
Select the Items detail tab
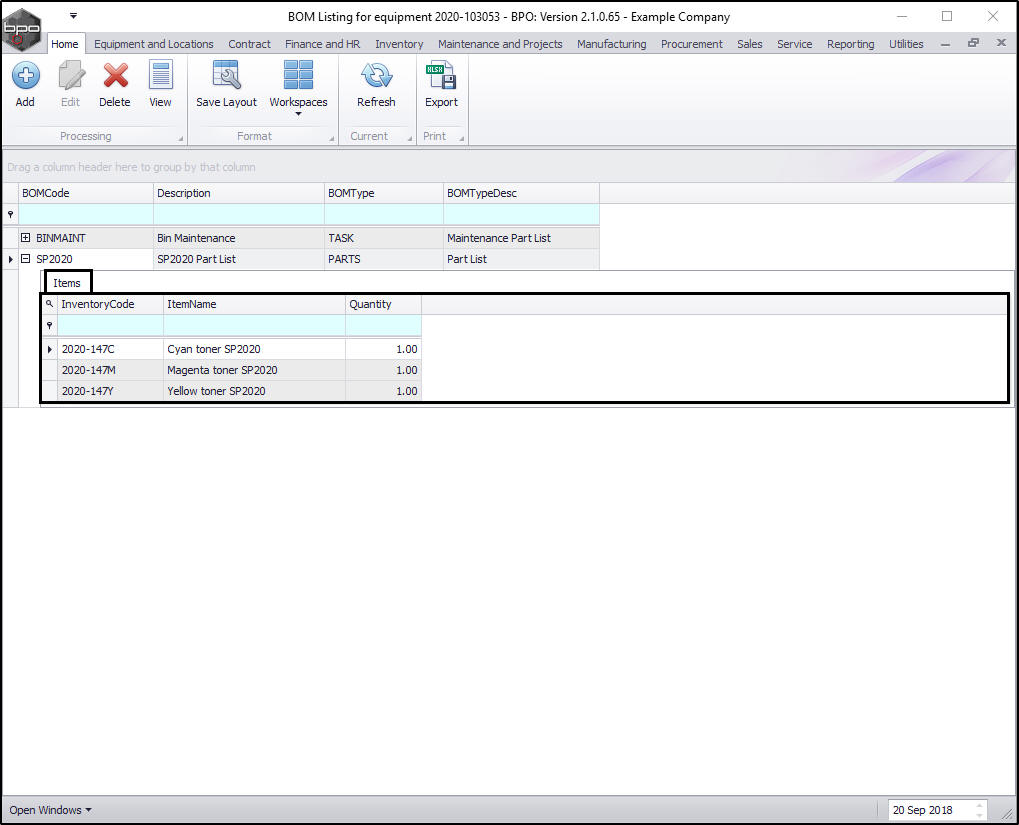click(67, 283)
